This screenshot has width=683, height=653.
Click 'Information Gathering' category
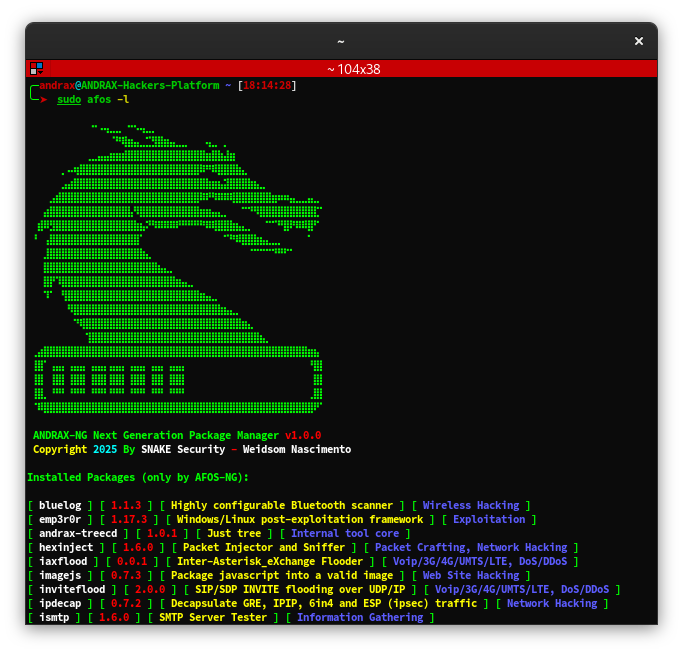(360, 617)
